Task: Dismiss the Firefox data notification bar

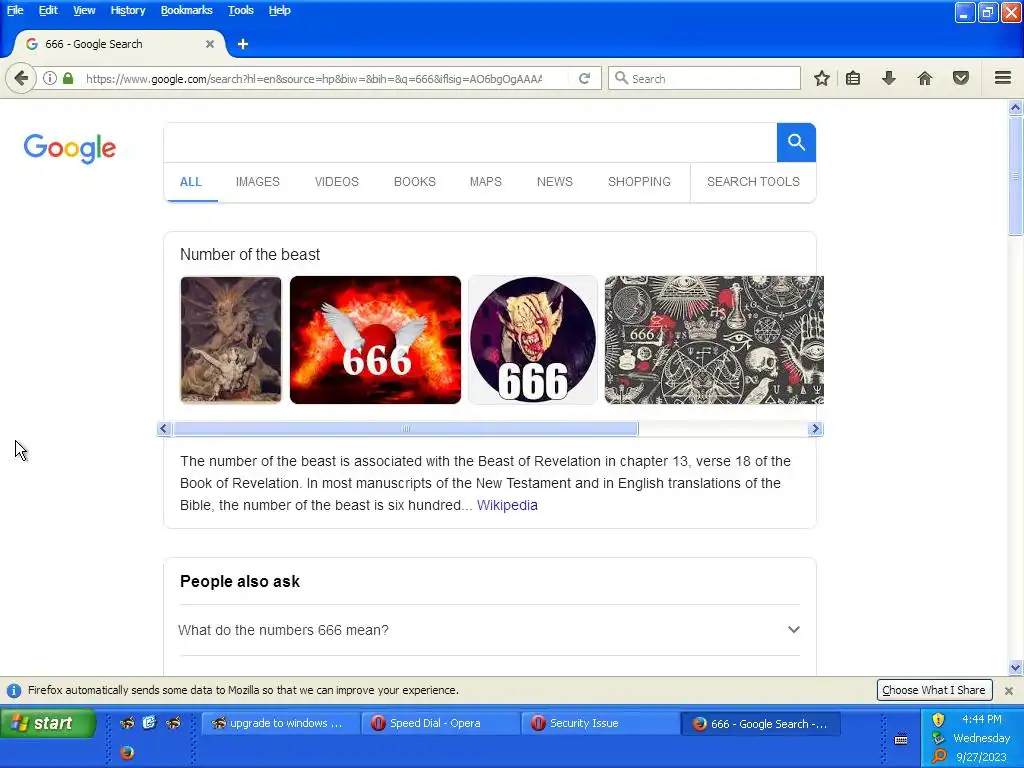Action: click(x=1009, y=690)
